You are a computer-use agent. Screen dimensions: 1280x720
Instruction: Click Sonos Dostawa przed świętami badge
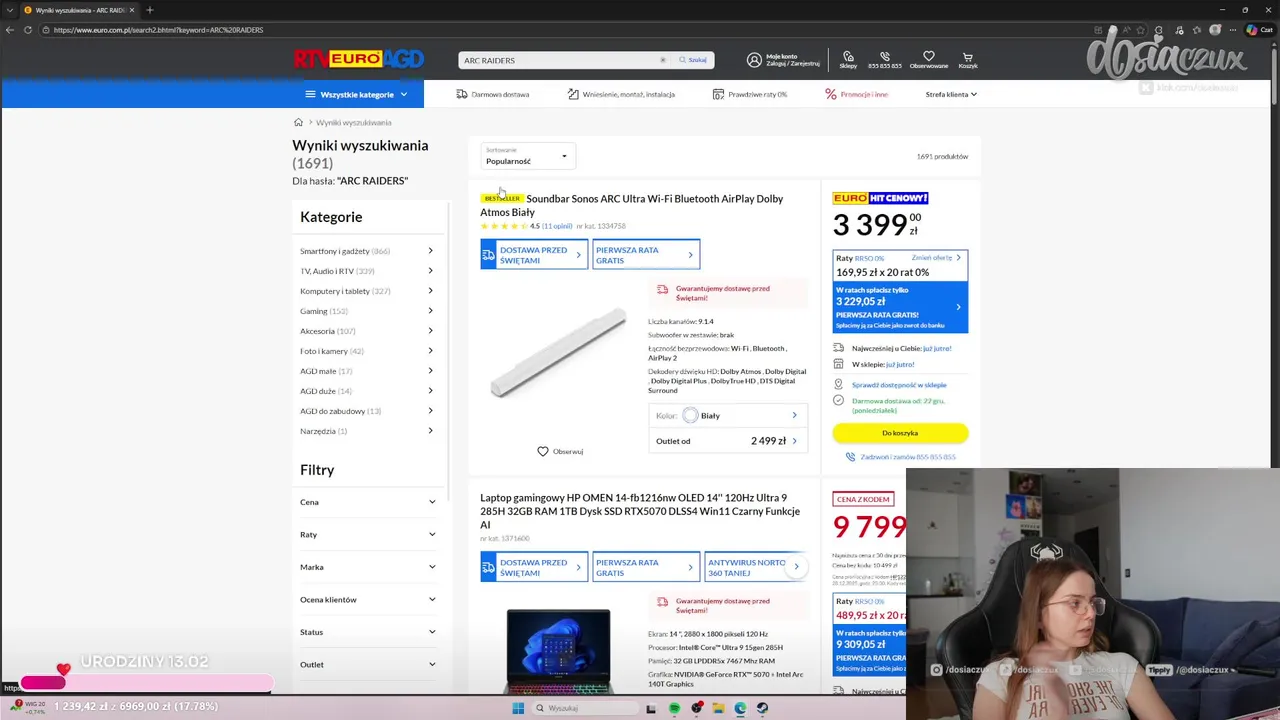click(x=534, y=255)
